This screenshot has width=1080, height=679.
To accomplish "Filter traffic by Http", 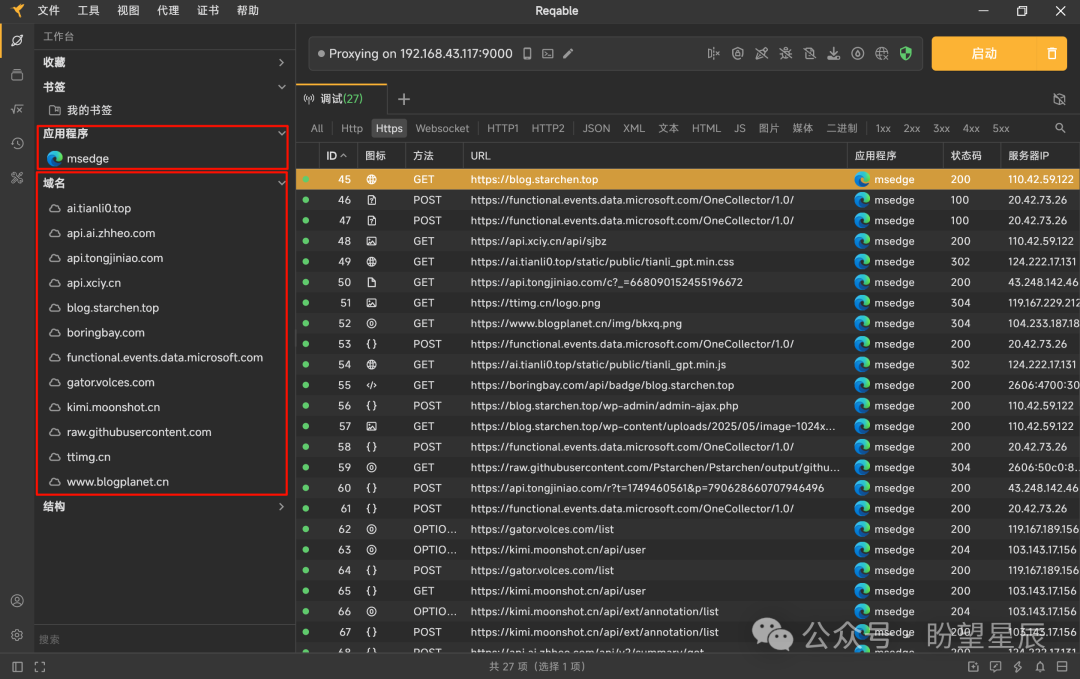I will (x=352, y=128).
